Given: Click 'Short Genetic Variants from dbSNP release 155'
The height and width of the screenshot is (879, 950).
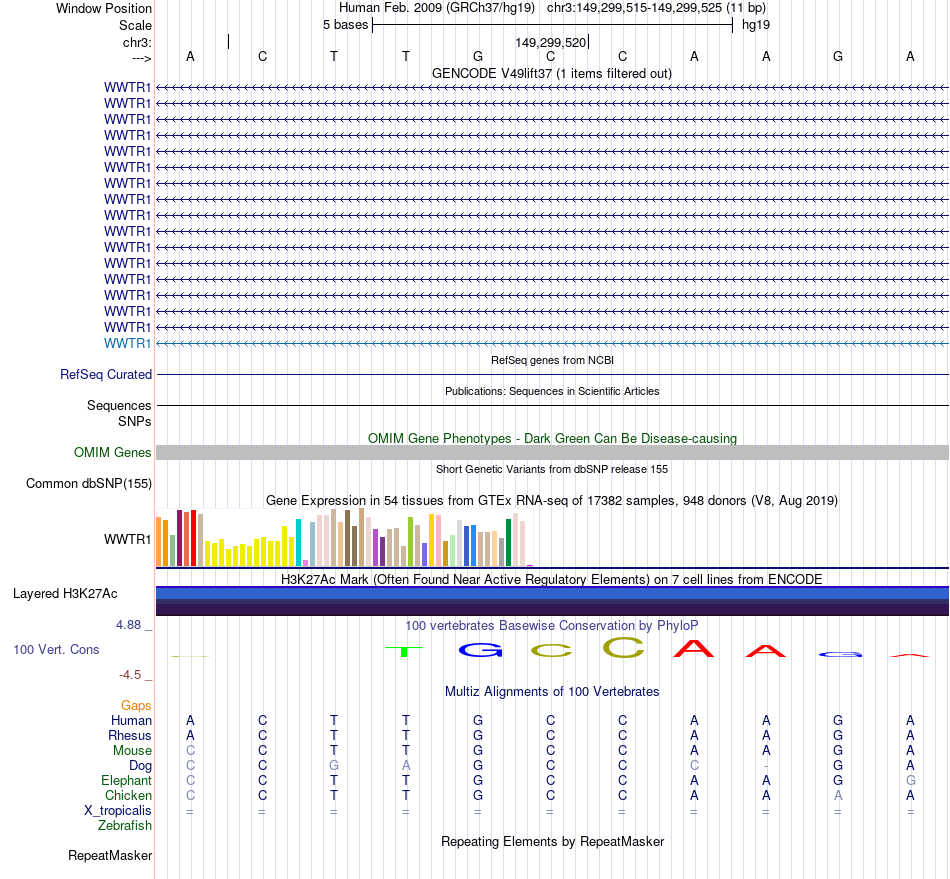Looking at the screenshot, I should 552,469.
